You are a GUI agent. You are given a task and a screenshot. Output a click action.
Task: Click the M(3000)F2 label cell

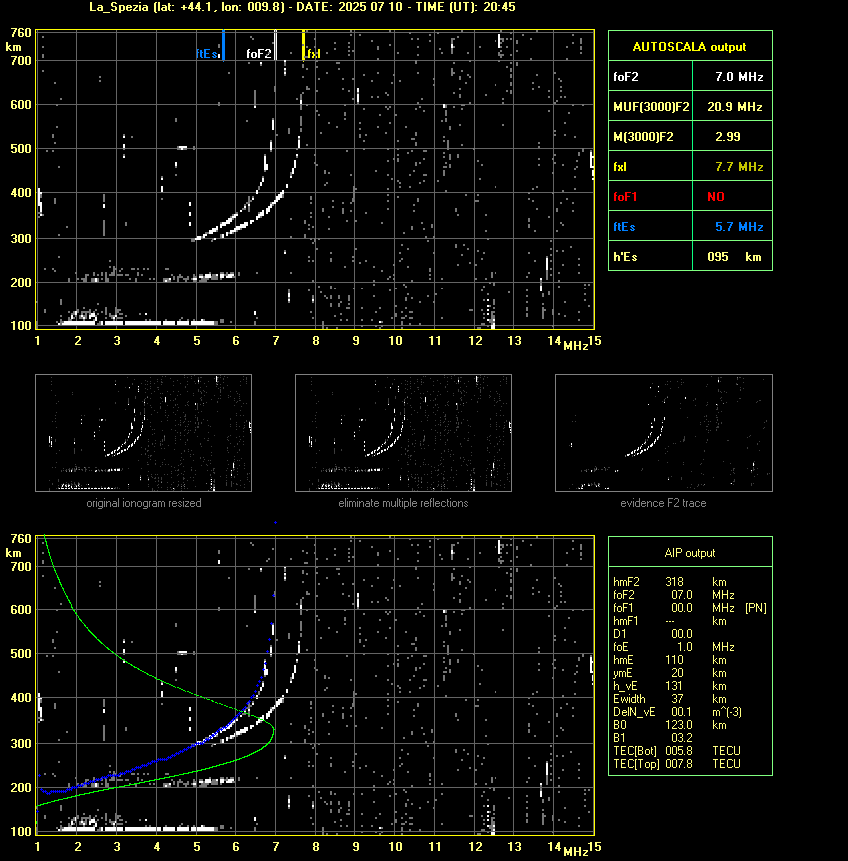click(650, 136)
